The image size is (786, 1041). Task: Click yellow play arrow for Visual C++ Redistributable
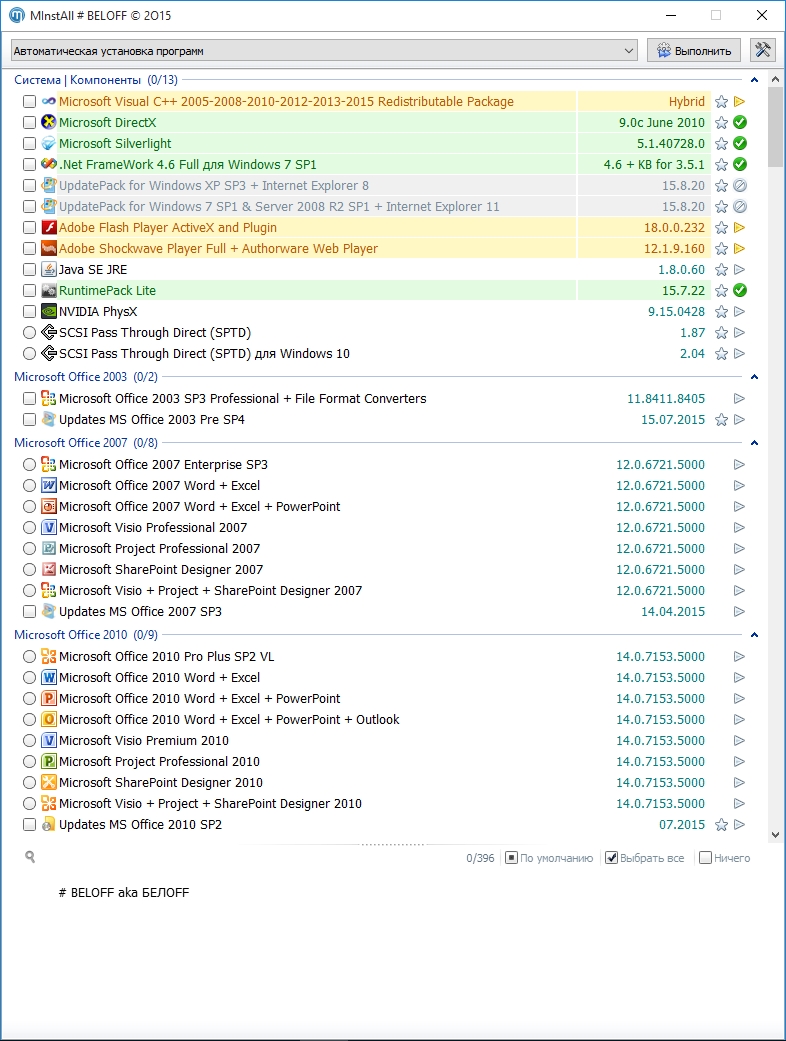740,102
